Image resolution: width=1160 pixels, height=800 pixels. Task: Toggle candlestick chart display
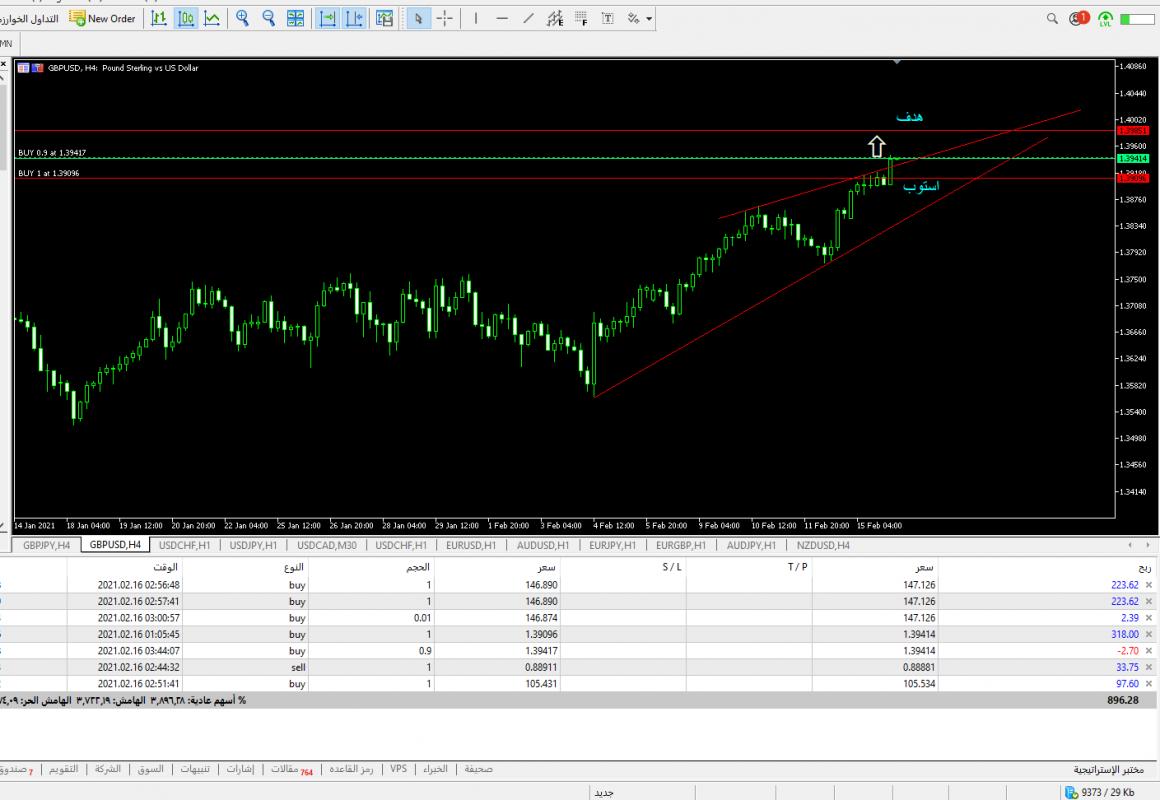point(186,18)
